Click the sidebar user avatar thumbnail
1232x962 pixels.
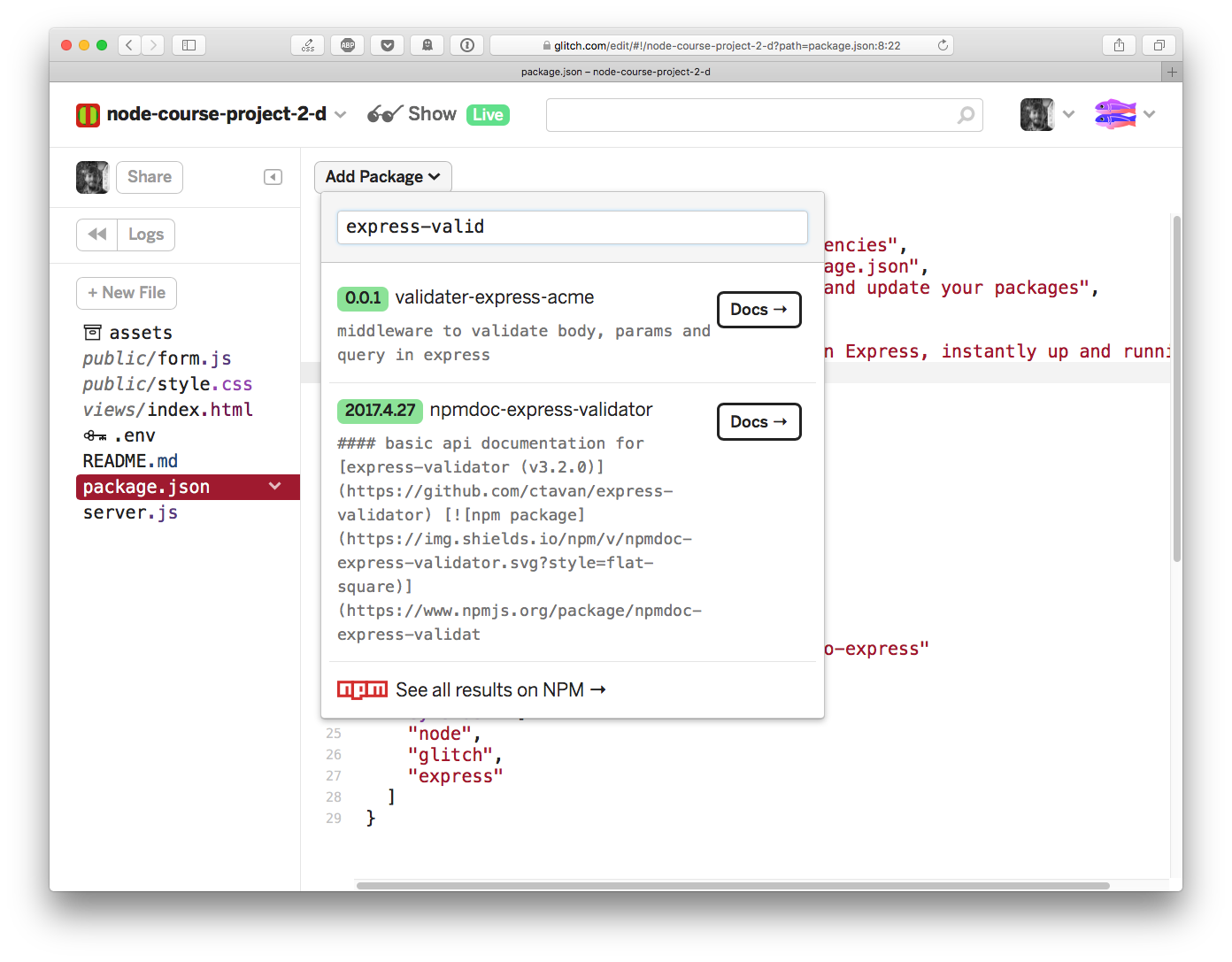(92, 177)
